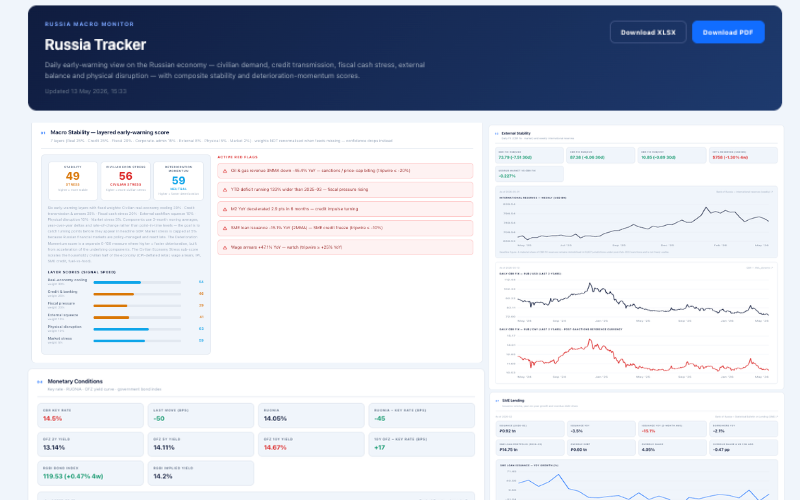Click the Macro Stability section header icon
Screen dimensions: 800x500
pyautogui.click(x=43, y=133)
